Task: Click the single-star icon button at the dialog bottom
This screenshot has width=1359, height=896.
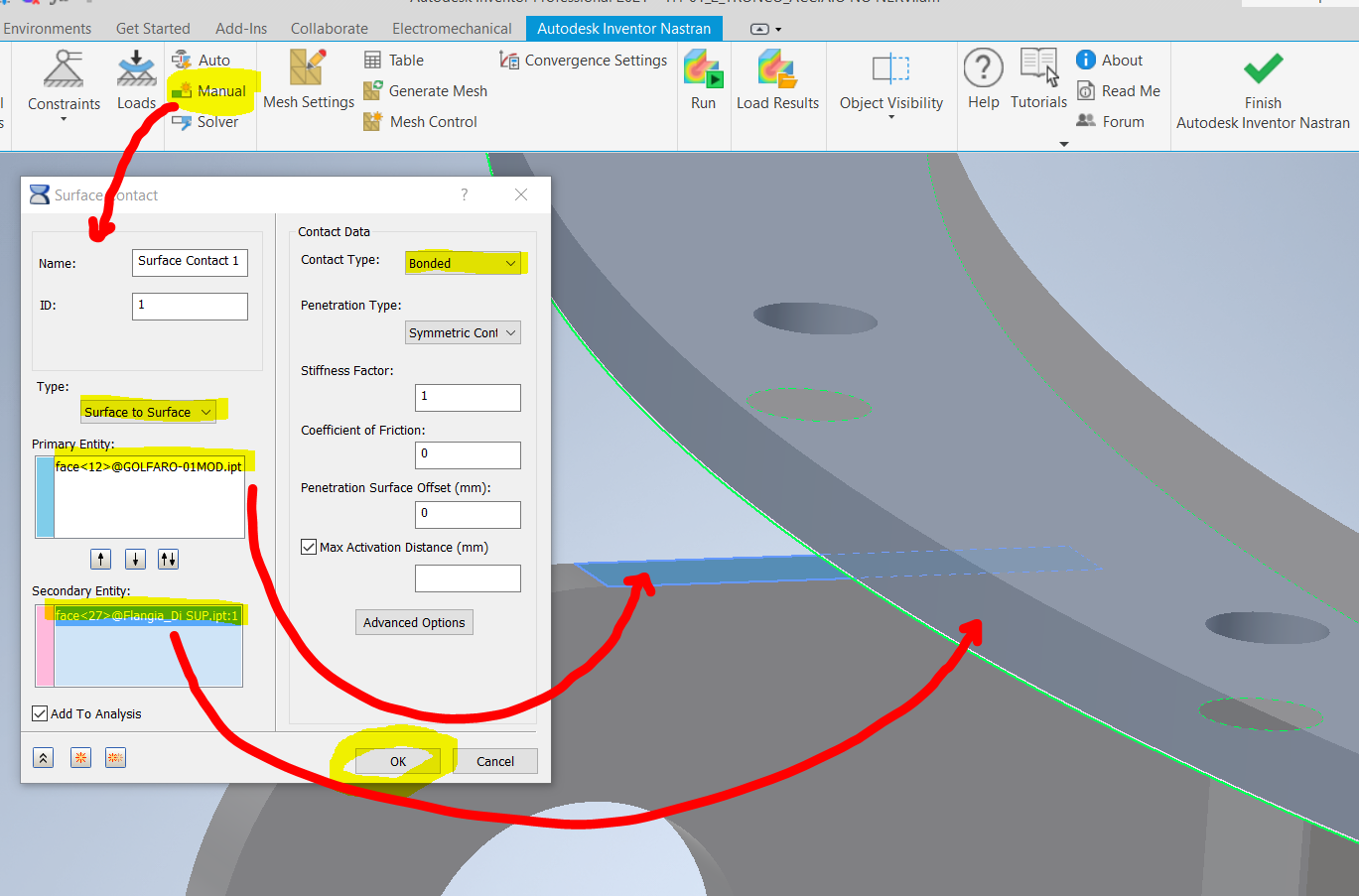Action: coord(80,758)
